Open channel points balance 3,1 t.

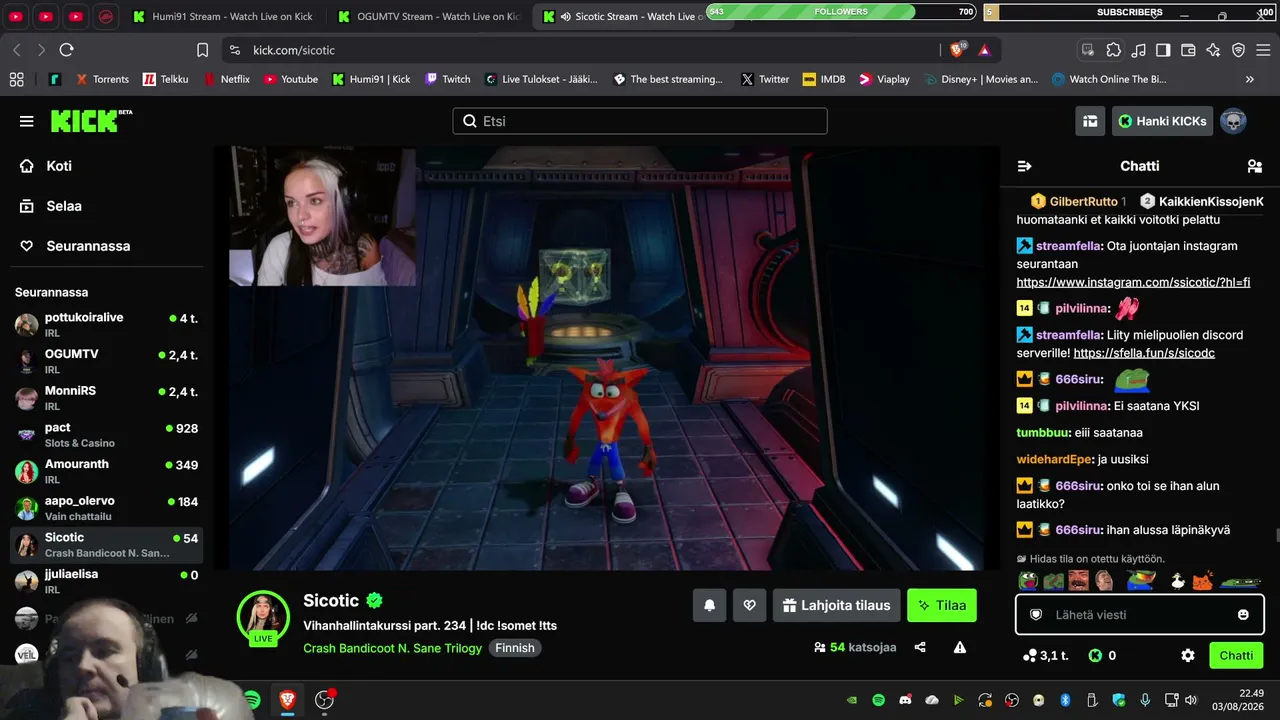point(1046,655)
